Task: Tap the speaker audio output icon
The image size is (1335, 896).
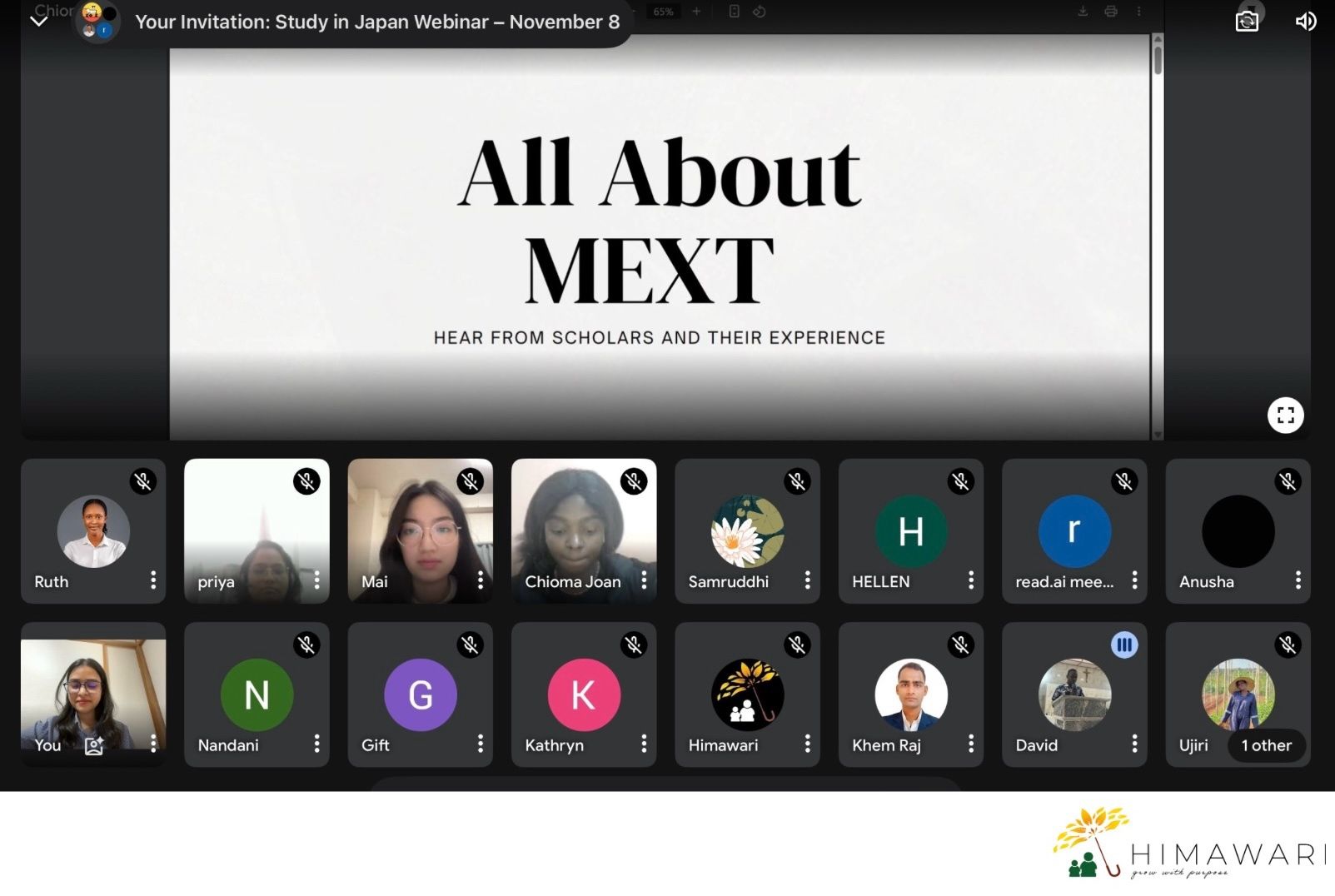Action: coord(1305,22)
